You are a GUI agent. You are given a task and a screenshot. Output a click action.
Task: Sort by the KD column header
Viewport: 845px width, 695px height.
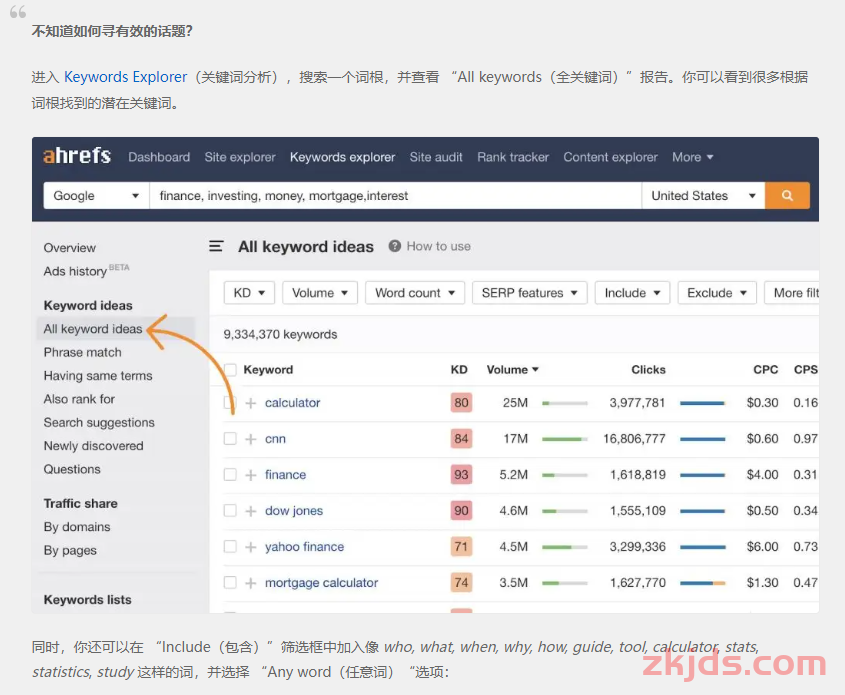point(459,370)
